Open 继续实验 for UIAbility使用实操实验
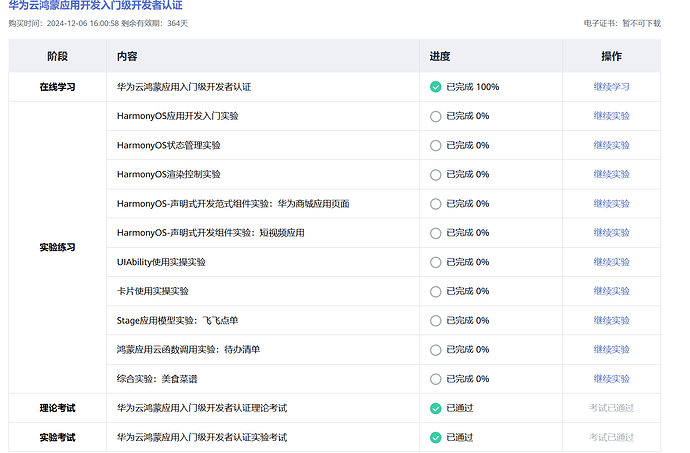 click(611, 262)
